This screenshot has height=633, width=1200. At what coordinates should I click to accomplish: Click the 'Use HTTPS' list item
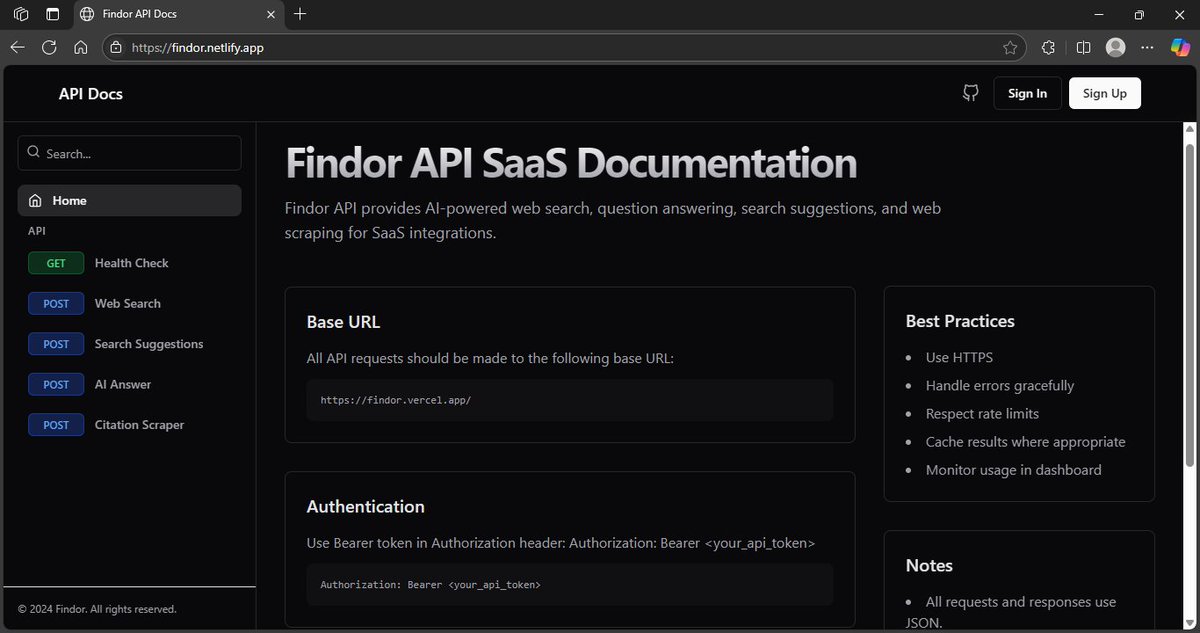(x=959, y=357)
